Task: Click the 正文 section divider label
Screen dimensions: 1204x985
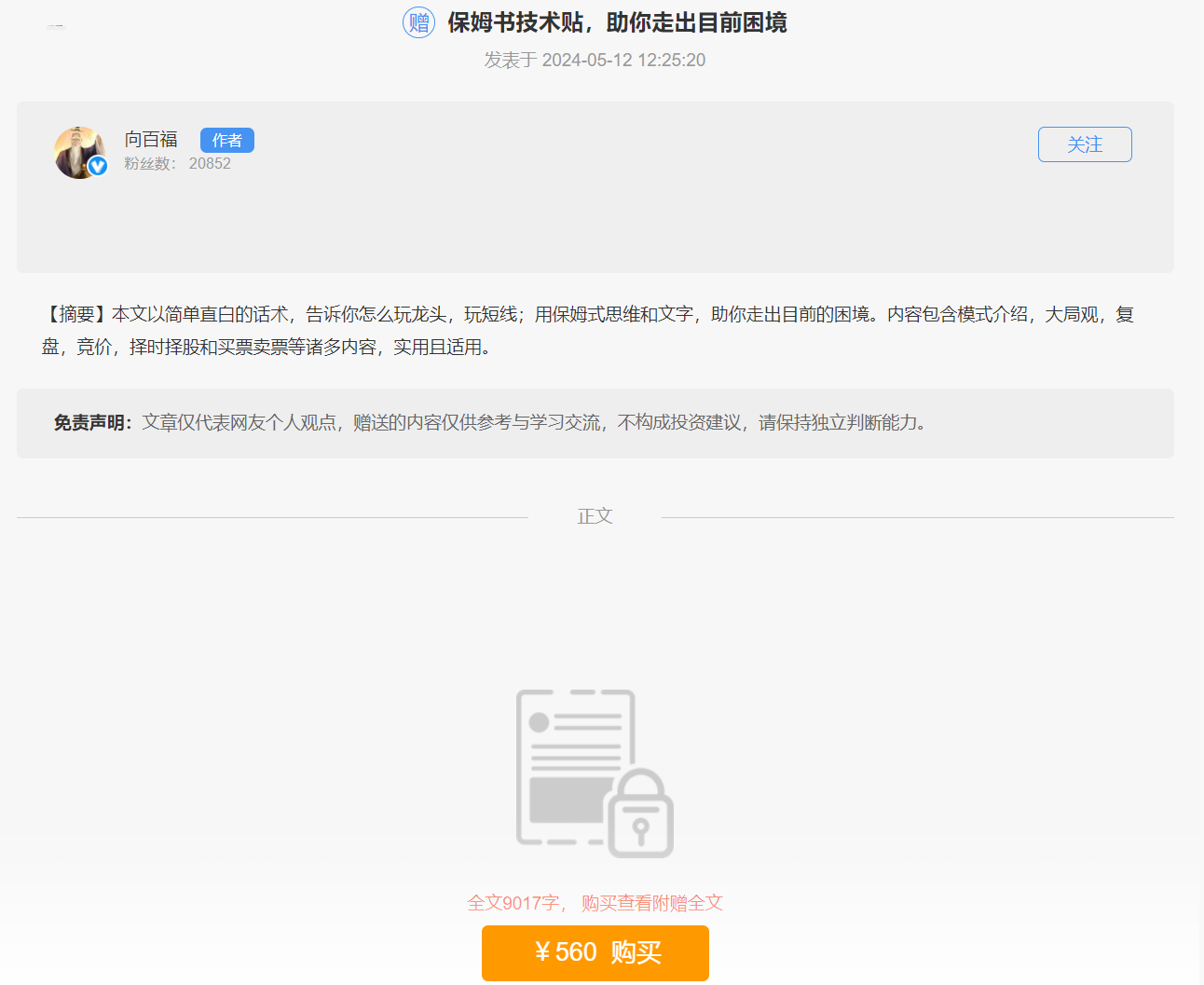Action: (595, 516)
